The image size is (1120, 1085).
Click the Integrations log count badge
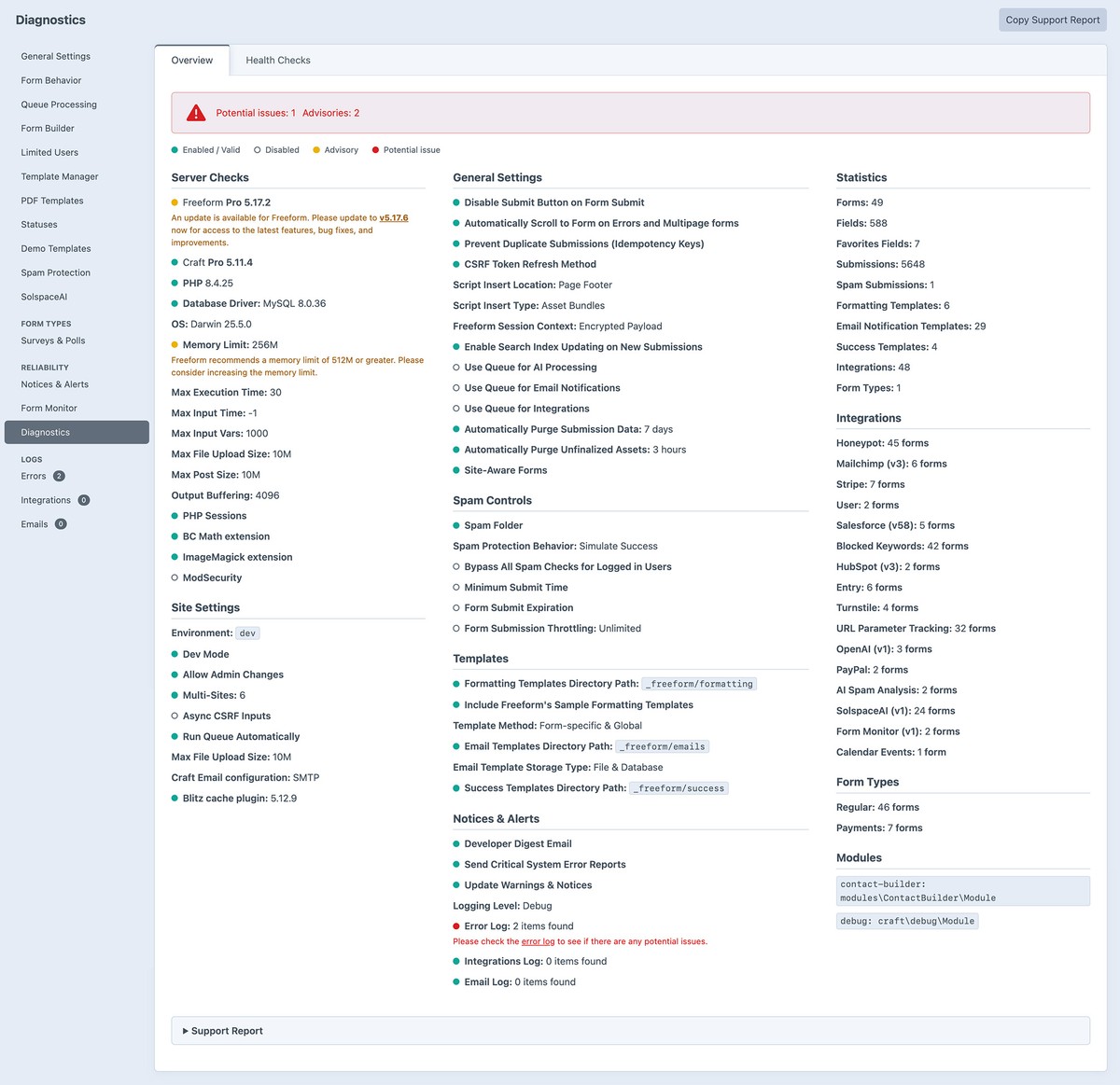tap(84, 500)
